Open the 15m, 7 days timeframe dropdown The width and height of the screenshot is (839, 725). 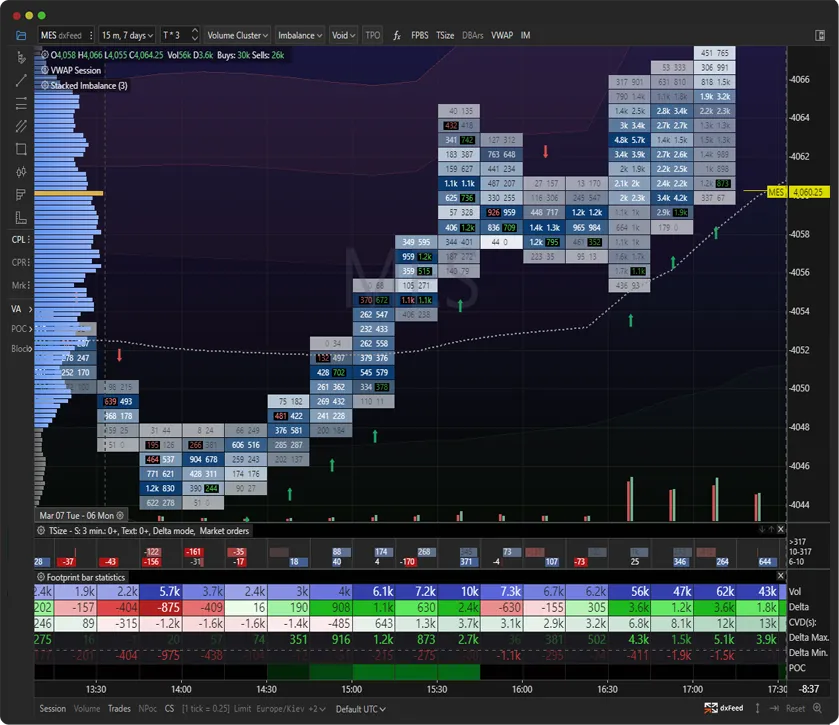pos(125,34)
